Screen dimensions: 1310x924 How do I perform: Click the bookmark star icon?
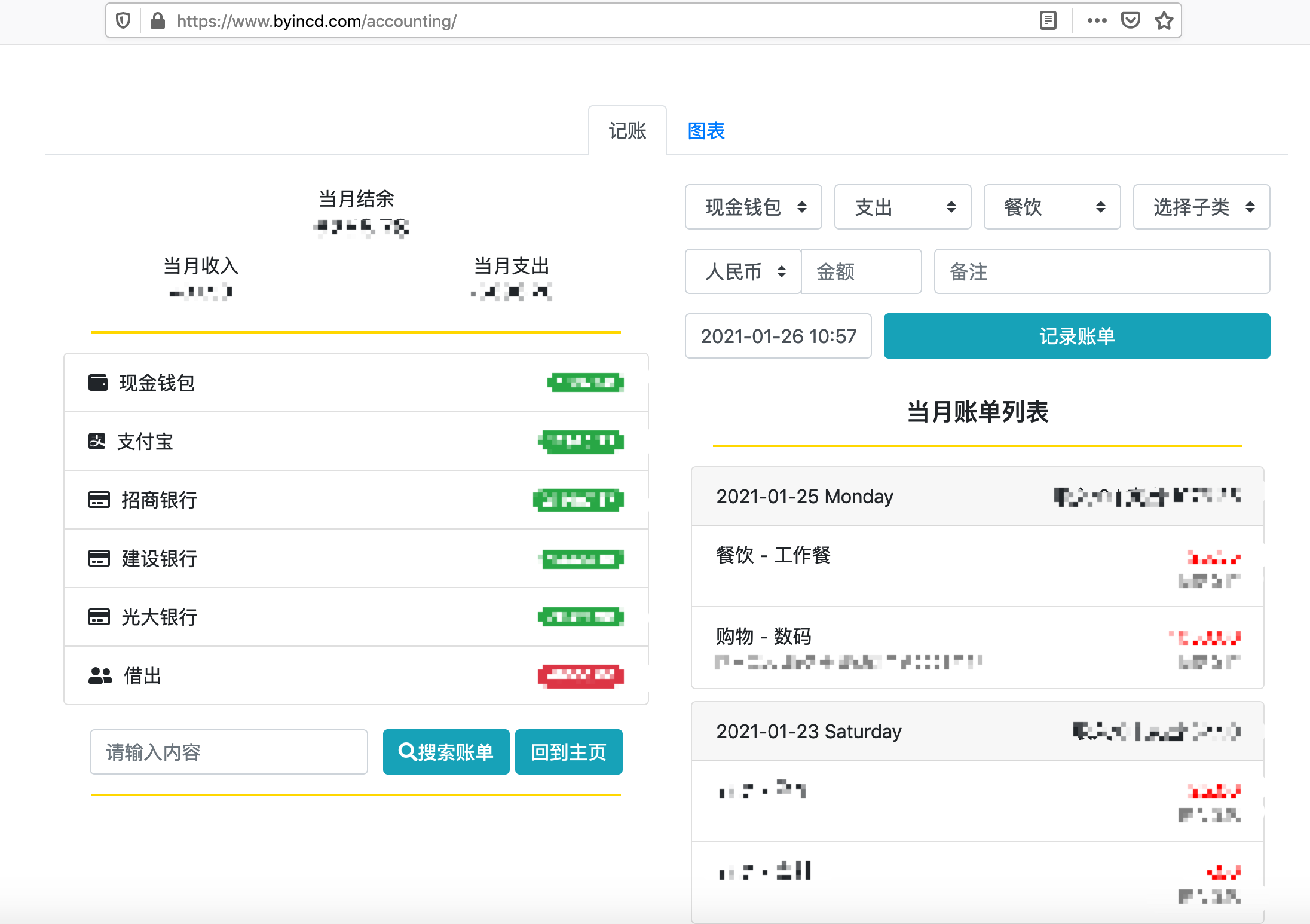1164,21
